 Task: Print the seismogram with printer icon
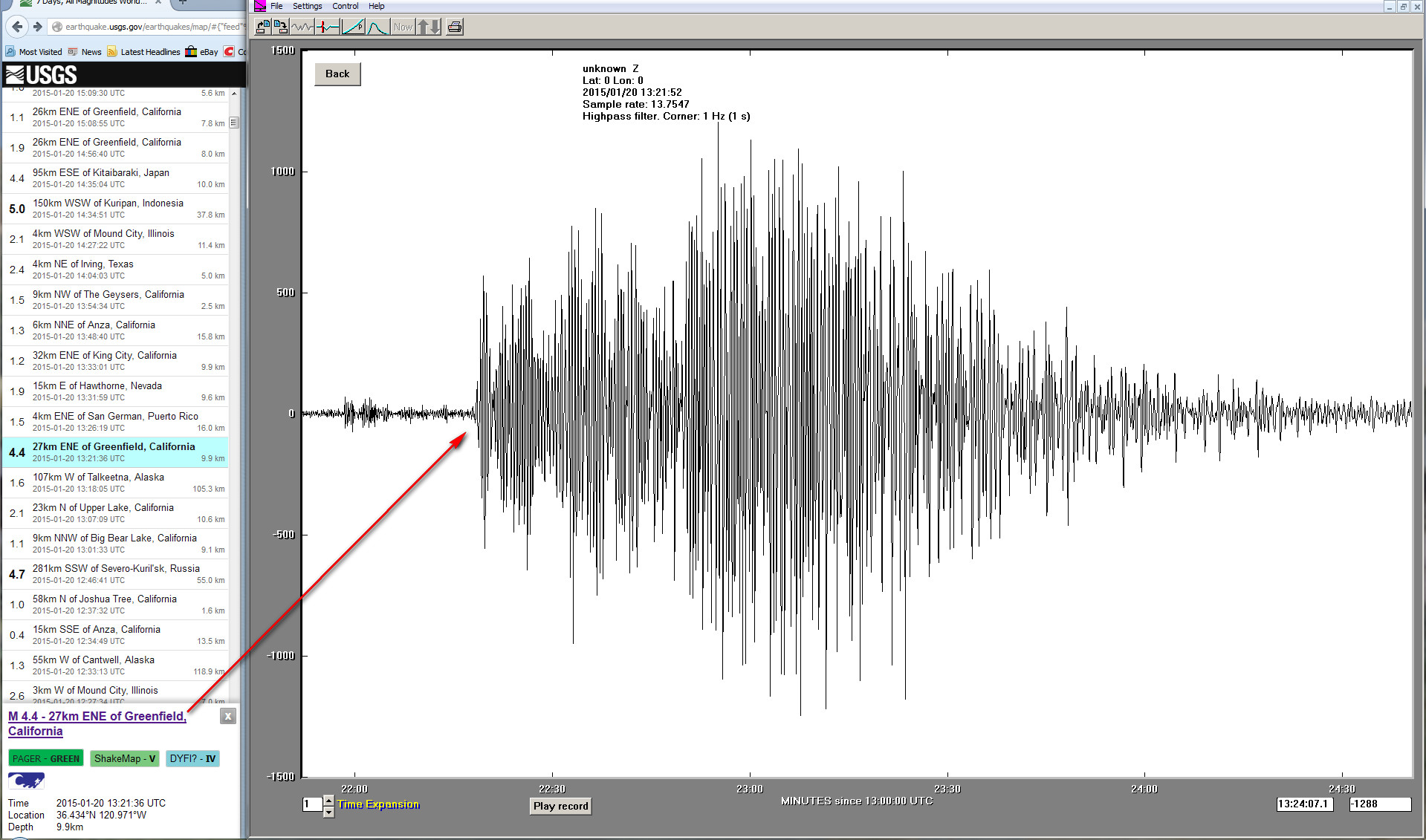click(x=455, y=27)
